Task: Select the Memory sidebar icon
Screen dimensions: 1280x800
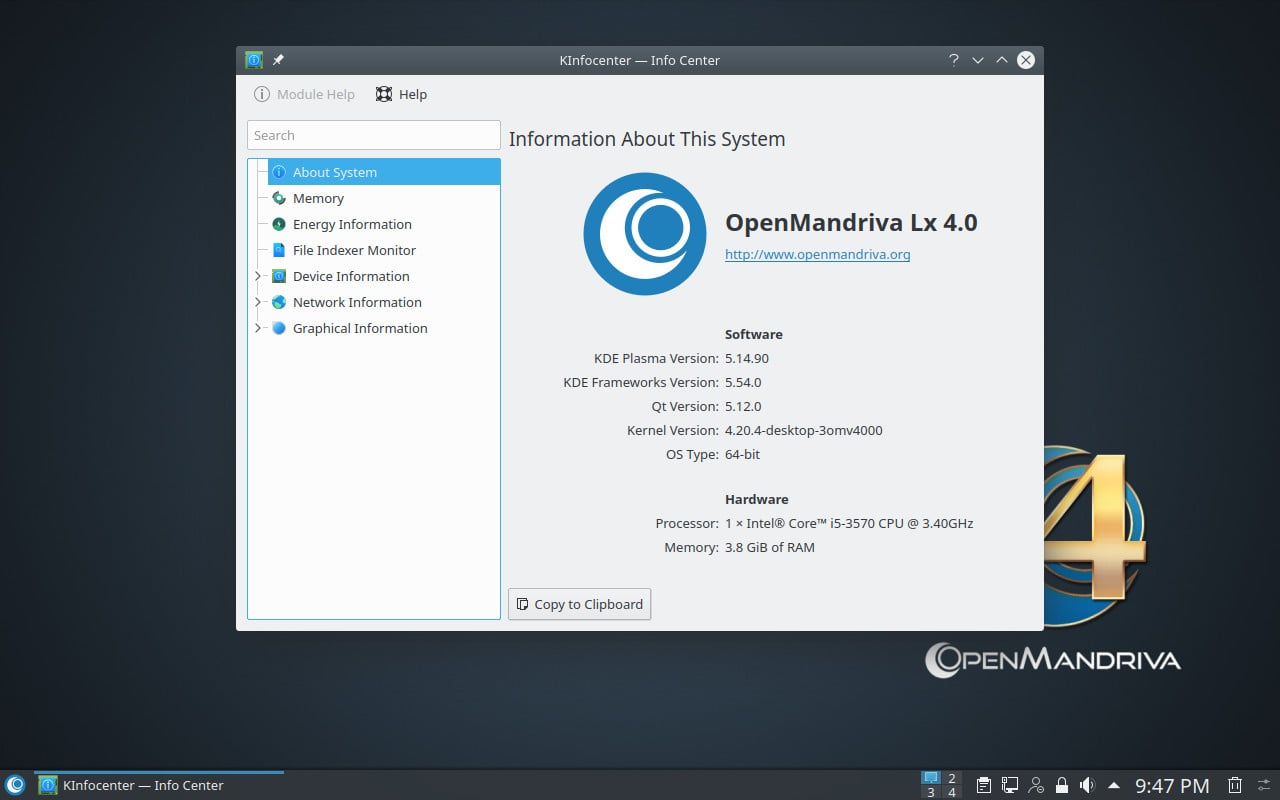Action: [279, 198]
